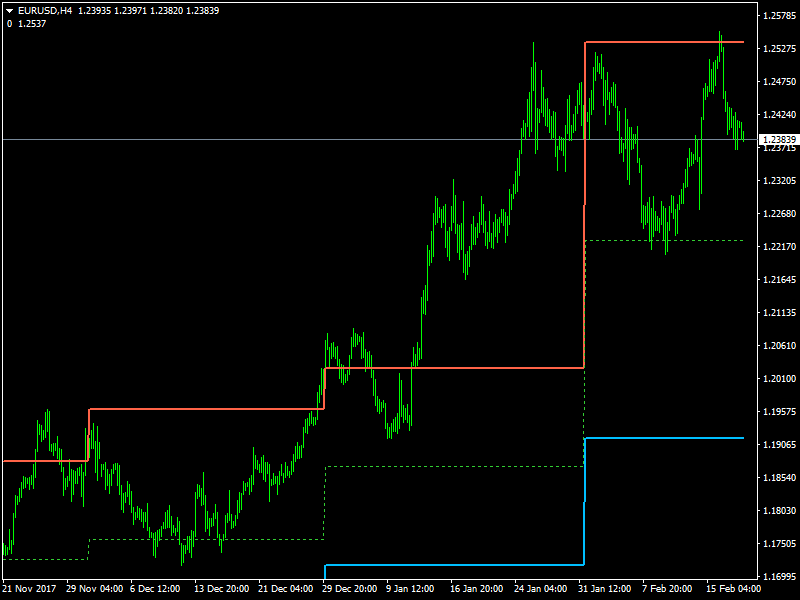The height and width of the screenshot is (600, 800).
Task: Click the 1.16995 price axis label
Action: click(778, 577)
